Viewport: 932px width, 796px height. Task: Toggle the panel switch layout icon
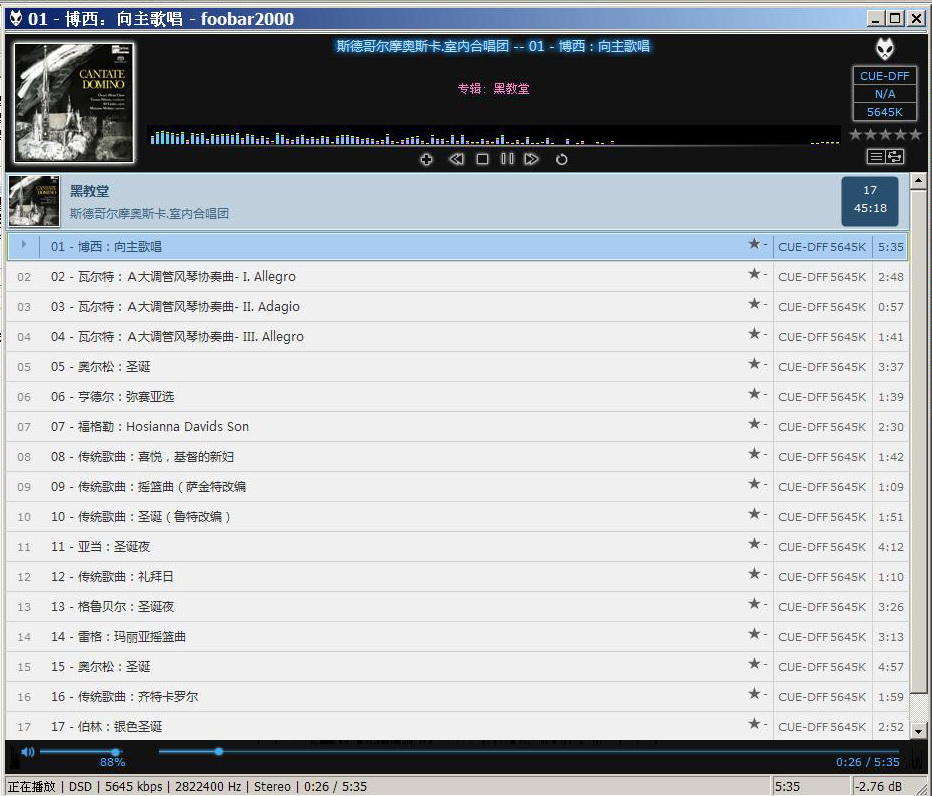[895, 156]
